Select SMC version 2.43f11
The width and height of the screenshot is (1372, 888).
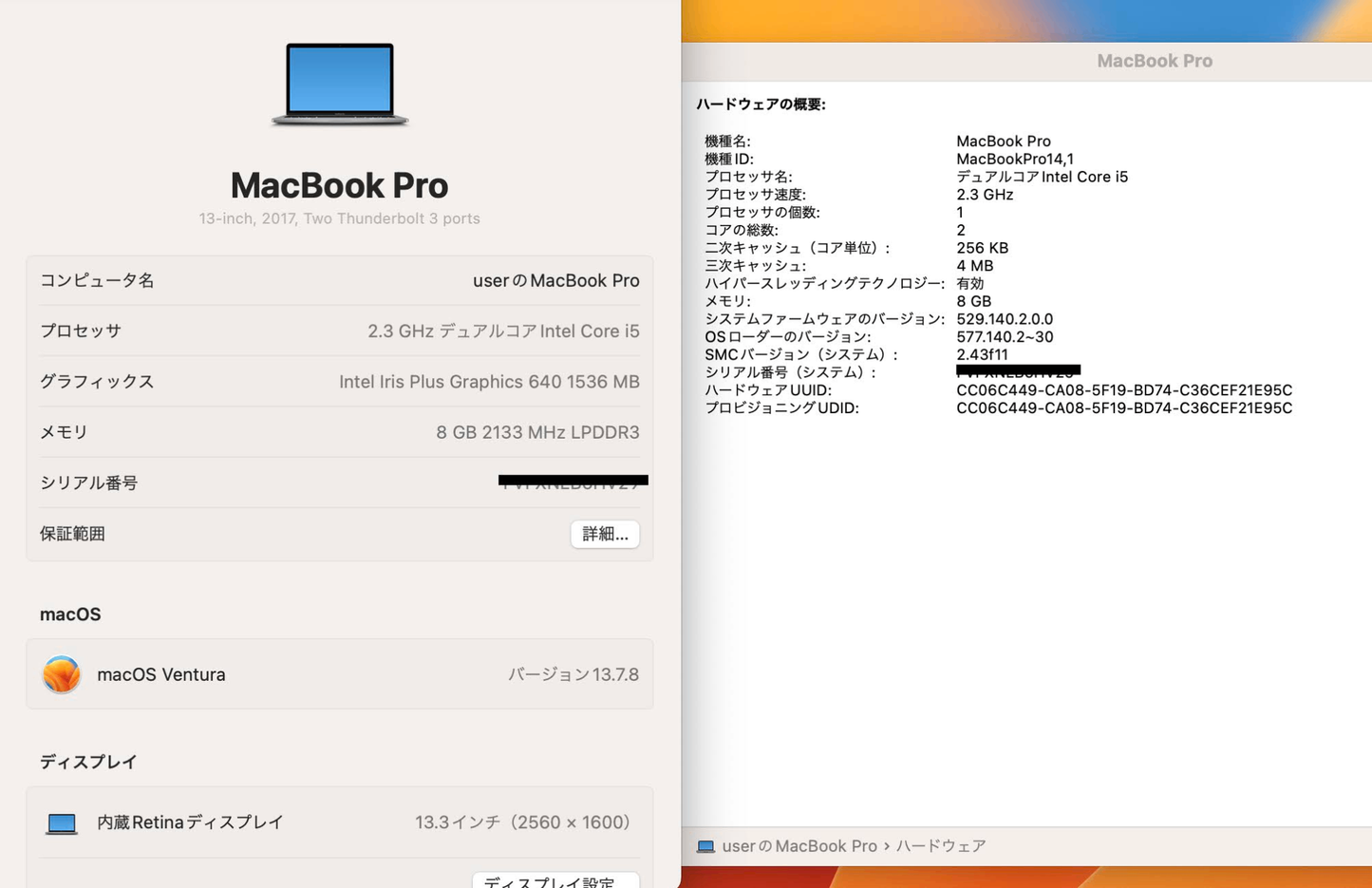[x=982, y=354]
